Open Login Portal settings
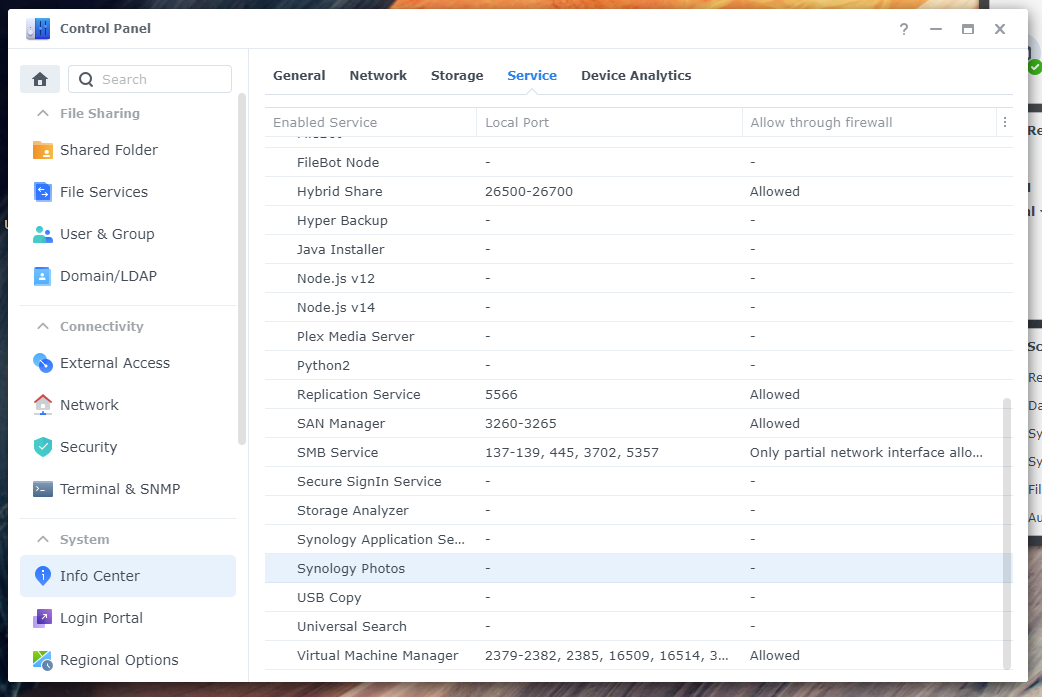This screenshot has height=697, width=1042. 128,618
